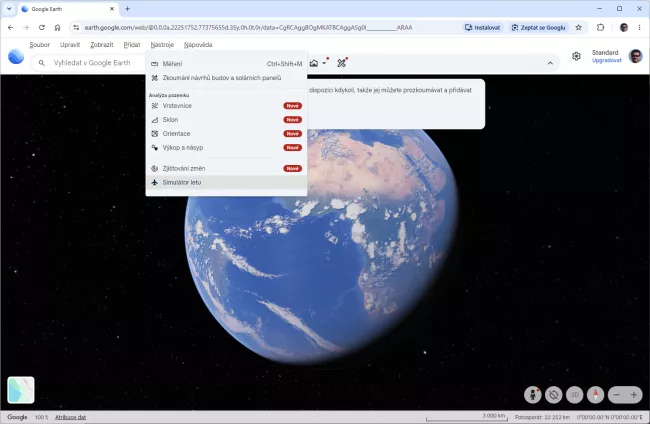Toggle the 3D view button
650x424 pixels.
tap(575, 395)
